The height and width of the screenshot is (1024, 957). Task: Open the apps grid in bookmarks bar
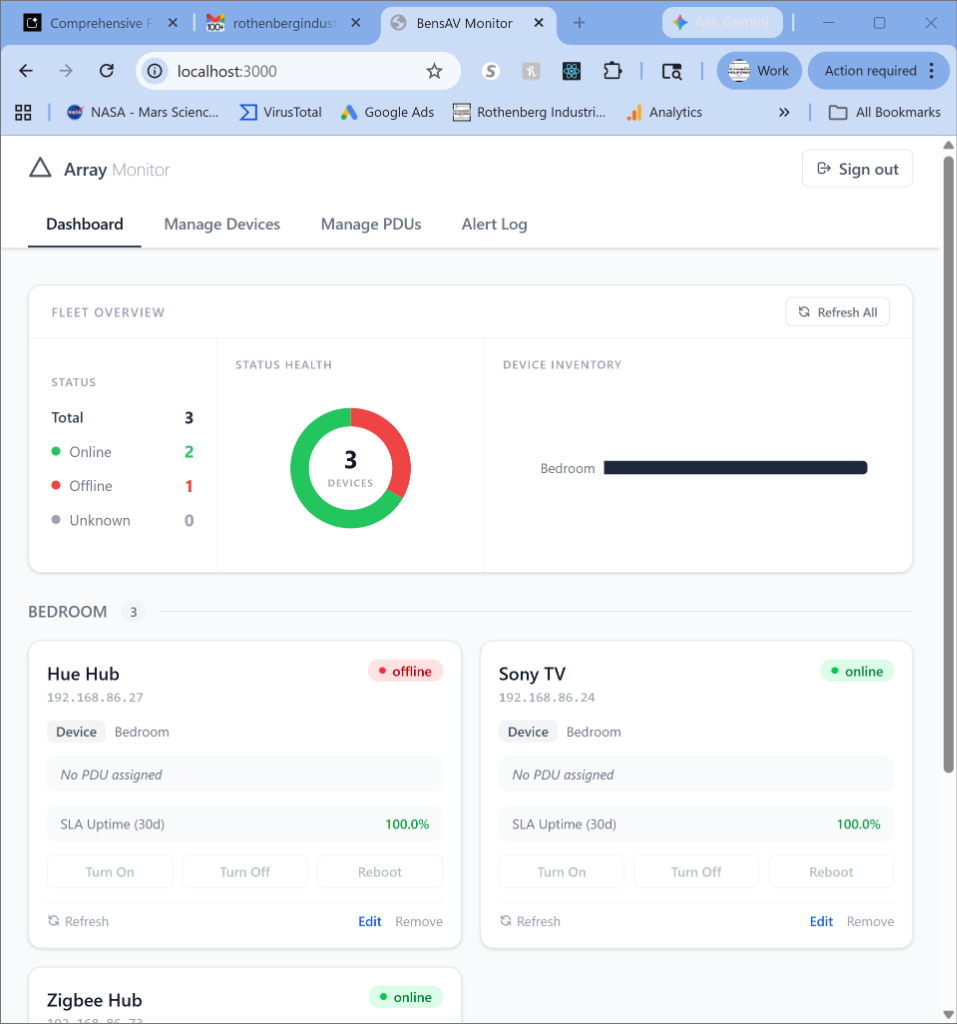coord(23,112)
